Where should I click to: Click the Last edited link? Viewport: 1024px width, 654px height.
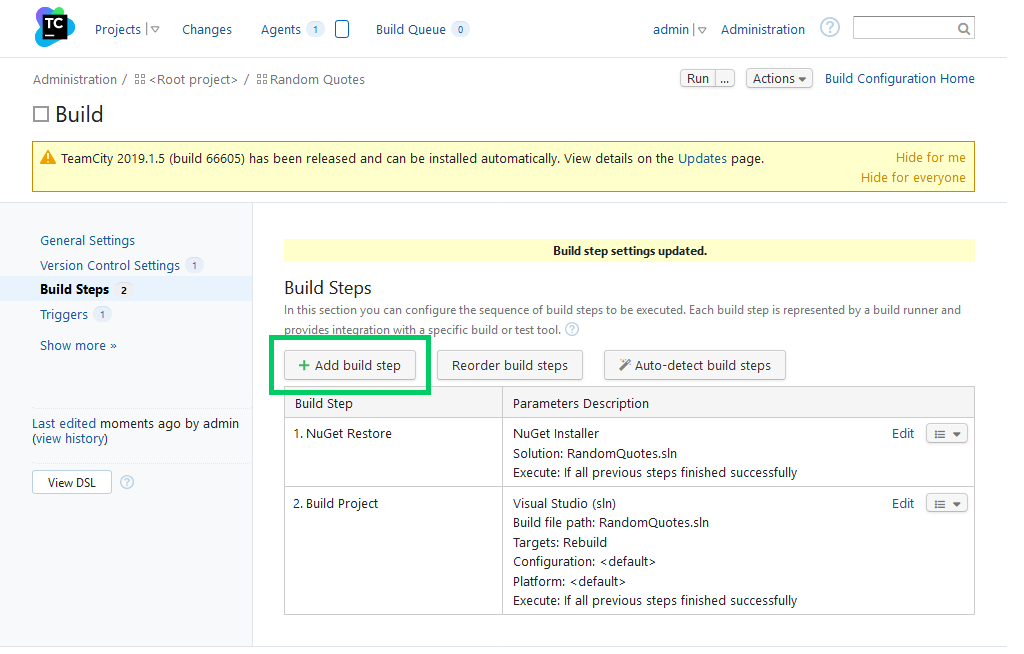point(64,423)
